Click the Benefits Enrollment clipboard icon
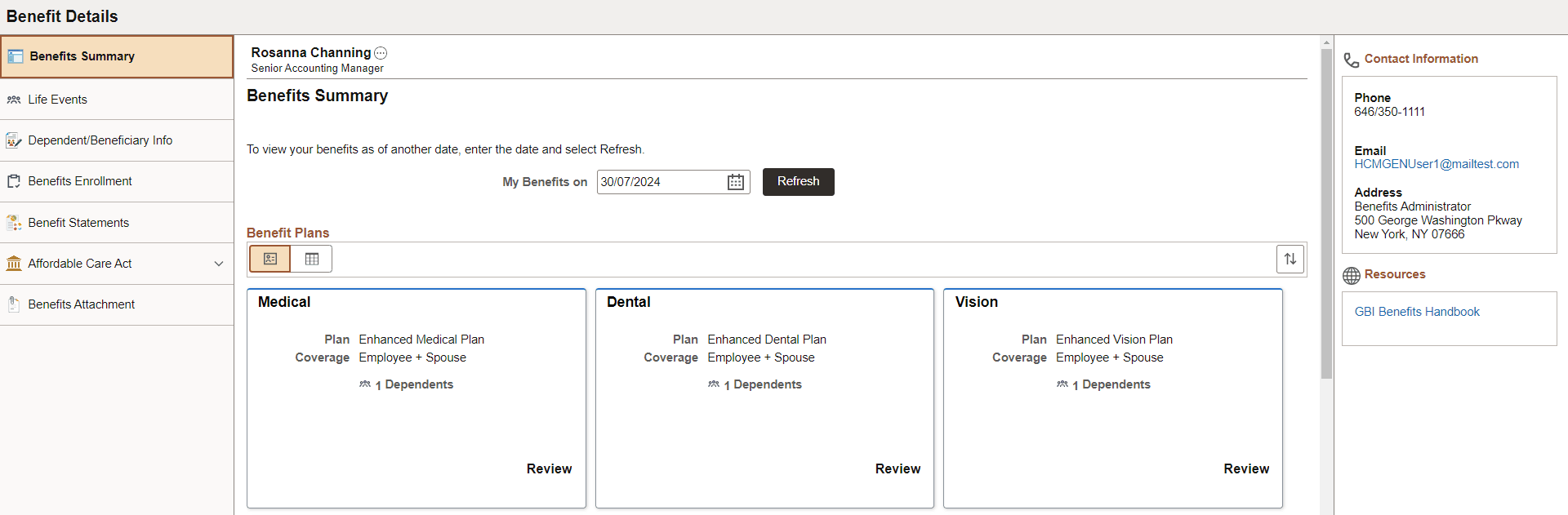Screen dimensions: 1568x515 [x=14, y=181]
